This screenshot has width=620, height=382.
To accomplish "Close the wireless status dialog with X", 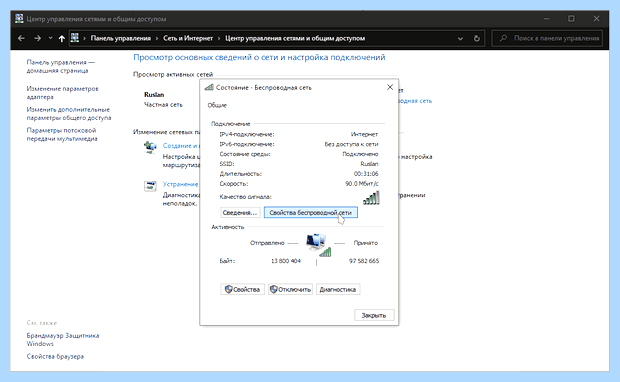I will [x=390, y=87].
